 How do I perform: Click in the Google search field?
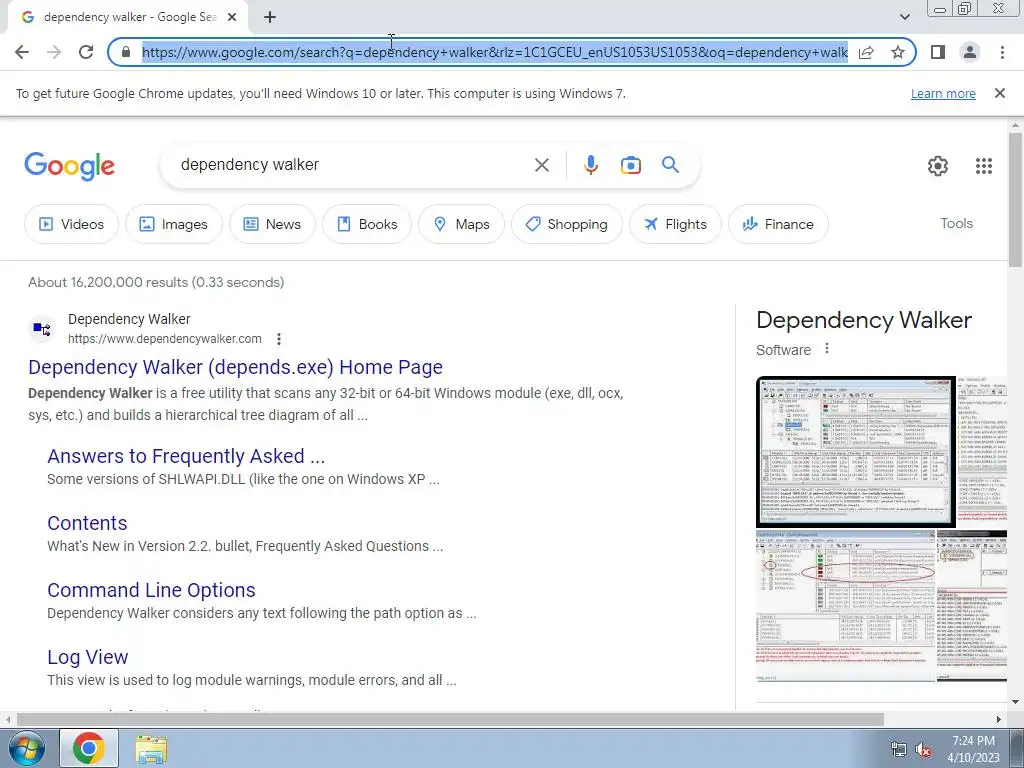click(x=353, y=165)
